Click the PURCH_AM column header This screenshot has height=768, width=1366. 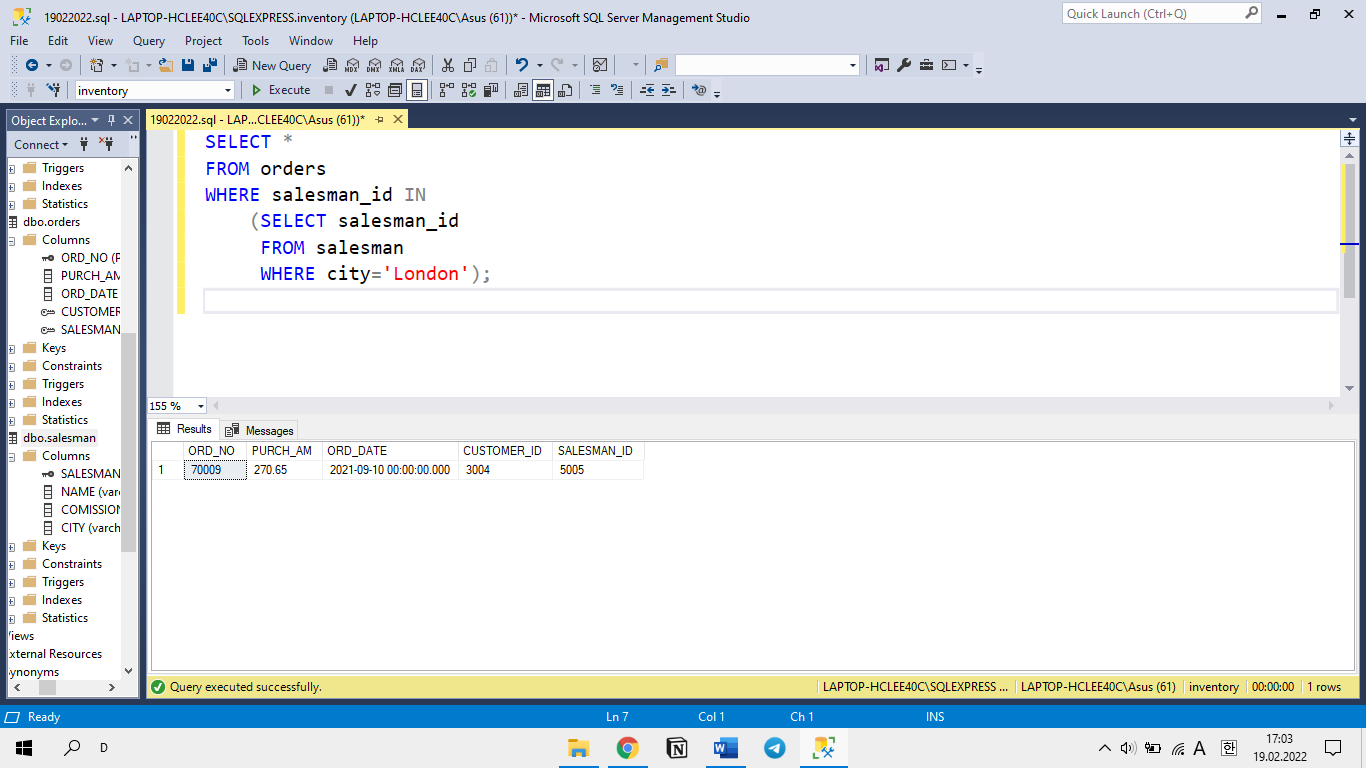(x=284, y=451)
